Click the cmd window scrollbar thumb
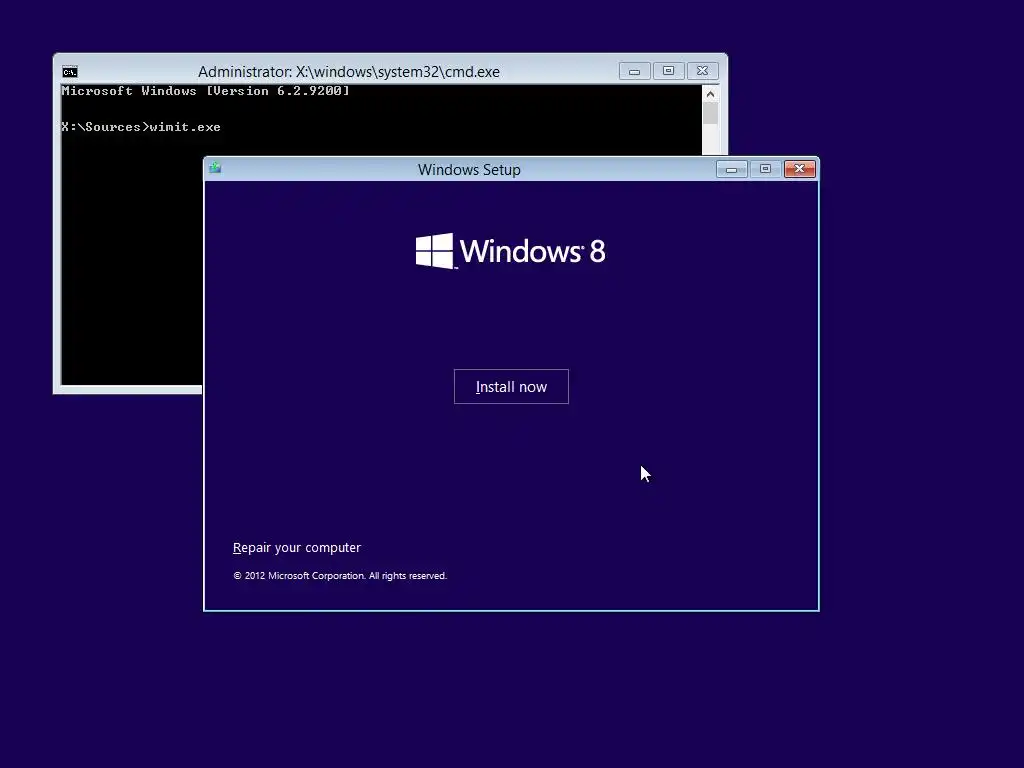Viewport: 1024px width, 768px height. click(711, 114)
